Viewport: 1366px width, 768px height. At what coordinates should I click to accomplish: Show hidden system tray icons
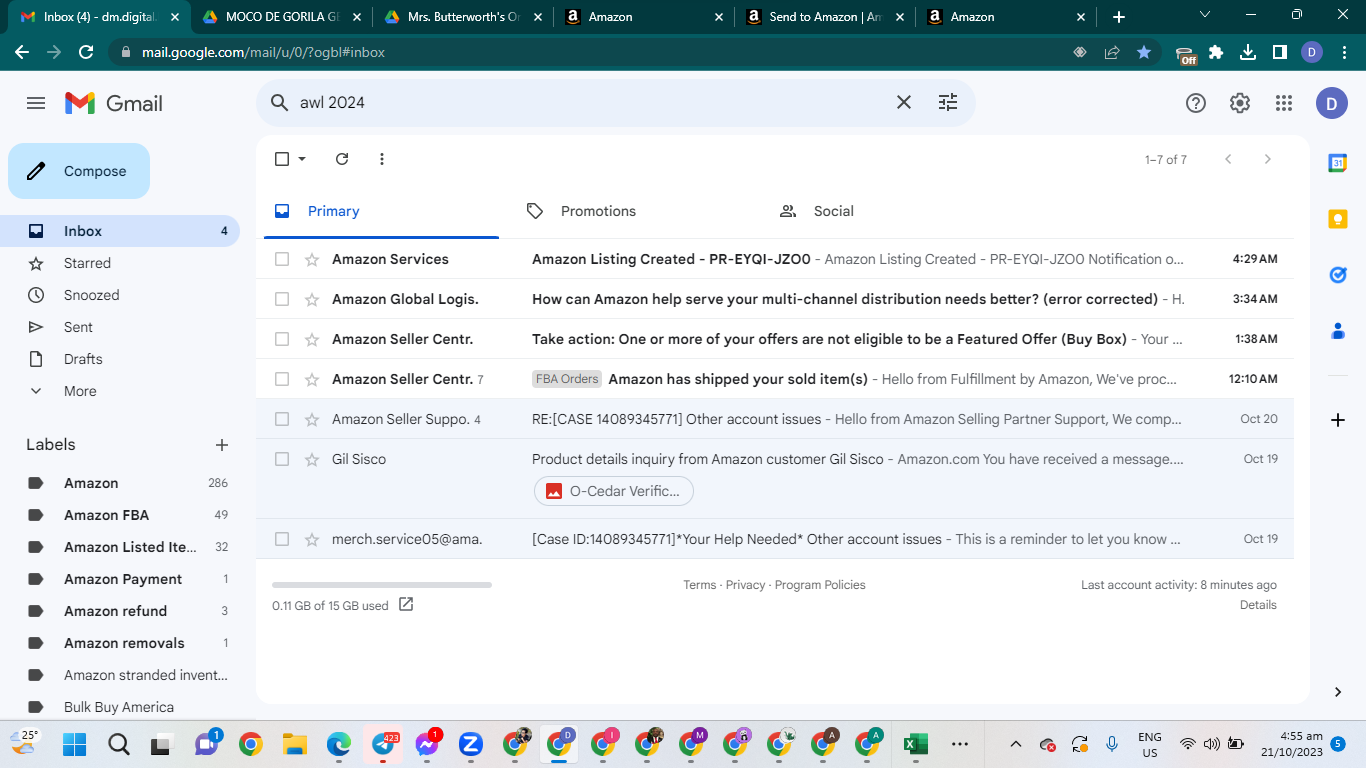tap(1016, 744)
